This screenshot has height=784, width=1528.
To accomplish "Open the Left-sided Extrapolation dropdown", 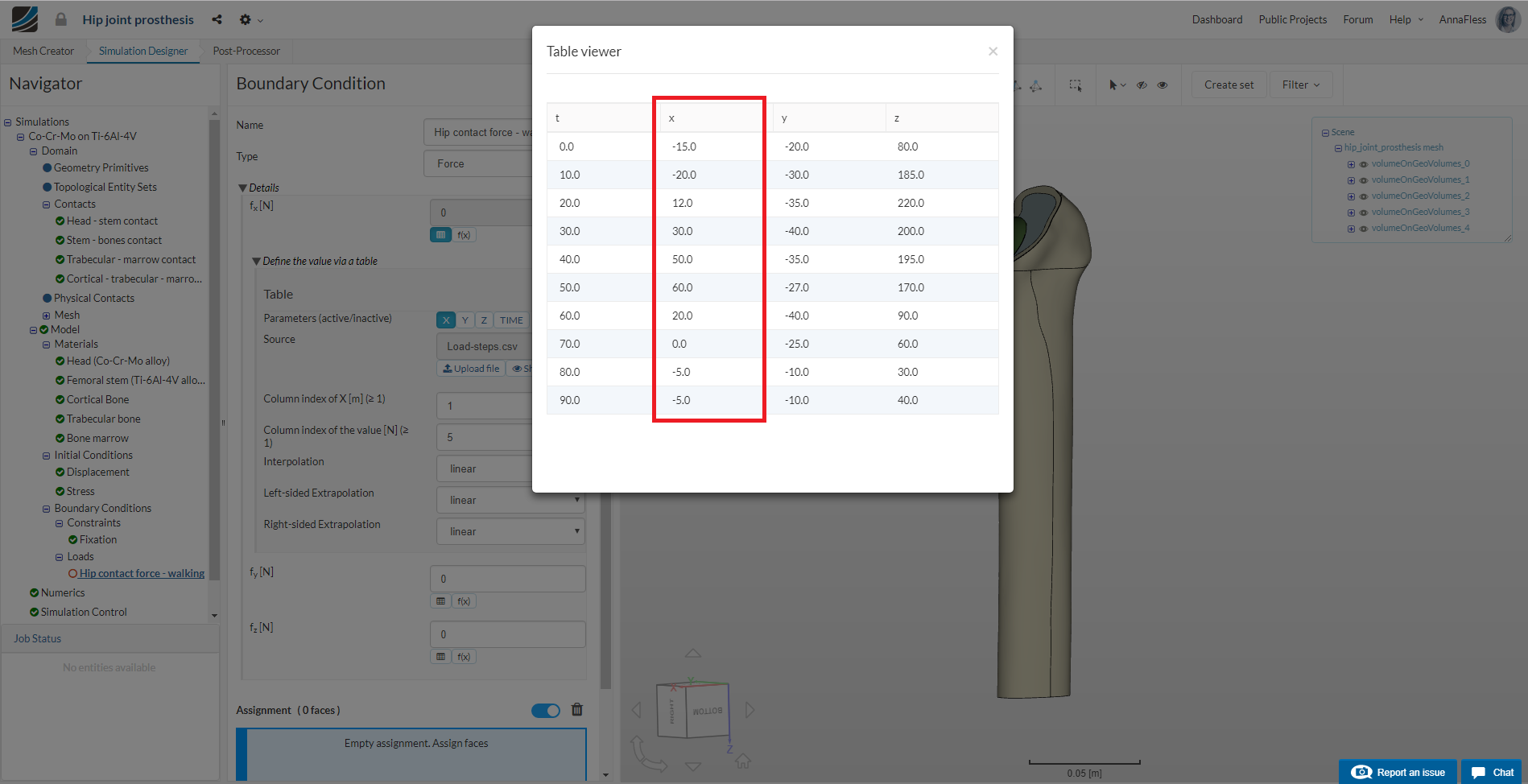I will pos(510,500).
